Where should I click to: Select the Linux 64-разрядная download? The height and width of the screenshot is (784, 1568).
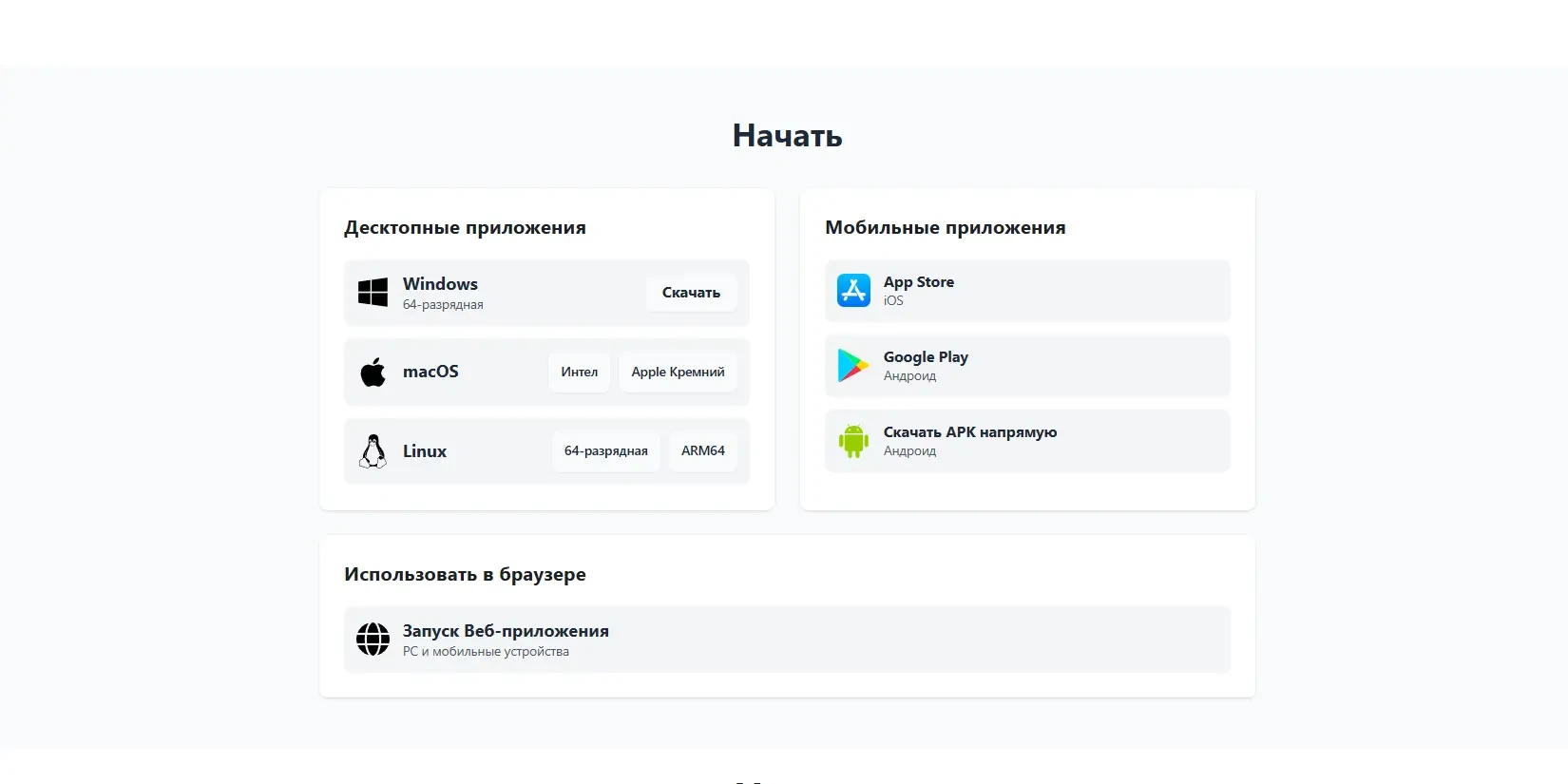605,451
